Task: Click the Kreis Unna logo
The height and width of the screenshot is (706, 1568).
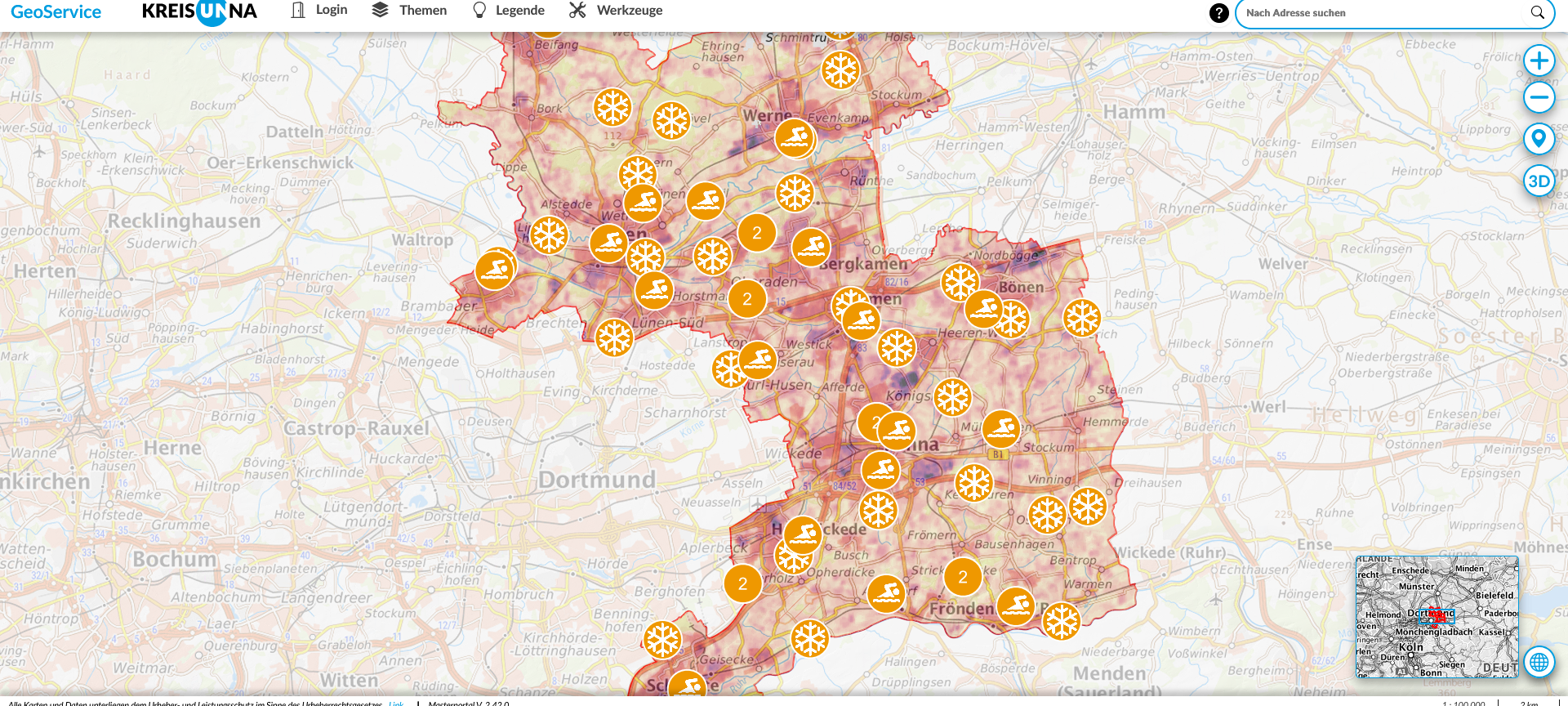Action: [199, 11]
